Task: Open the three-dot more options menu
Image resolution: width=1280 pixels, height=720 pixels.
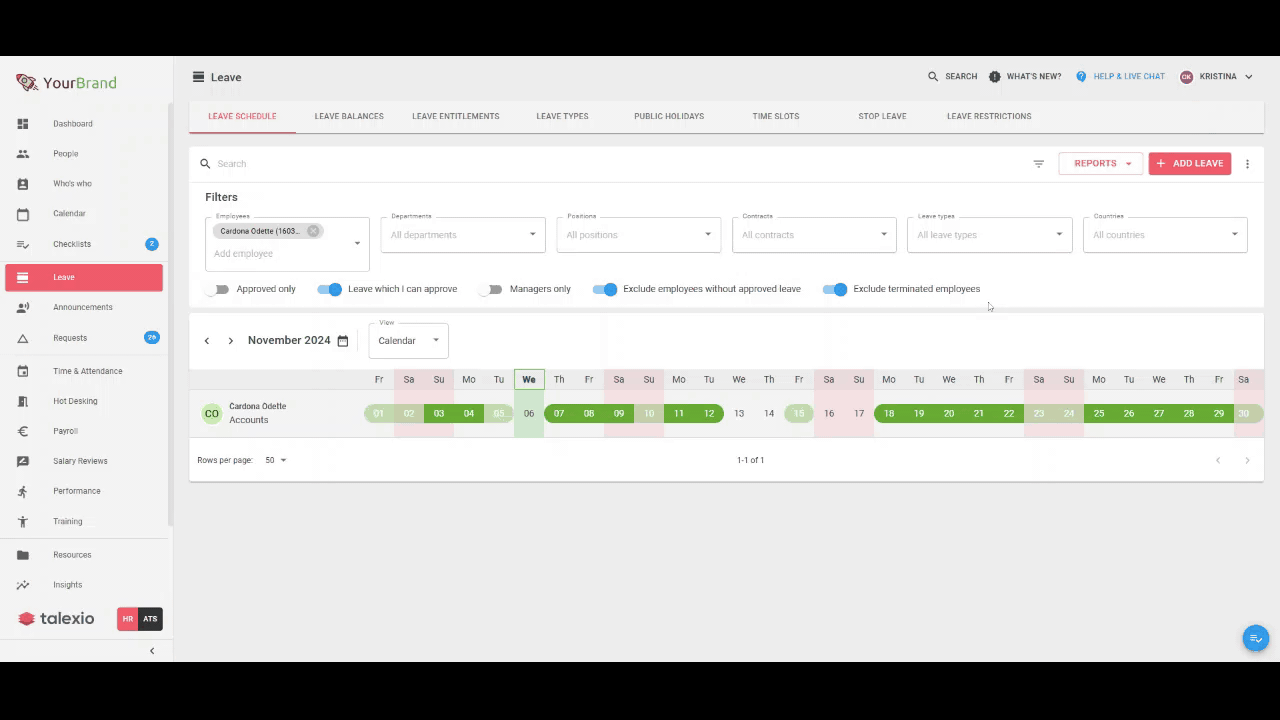Action: (1247, 164)
